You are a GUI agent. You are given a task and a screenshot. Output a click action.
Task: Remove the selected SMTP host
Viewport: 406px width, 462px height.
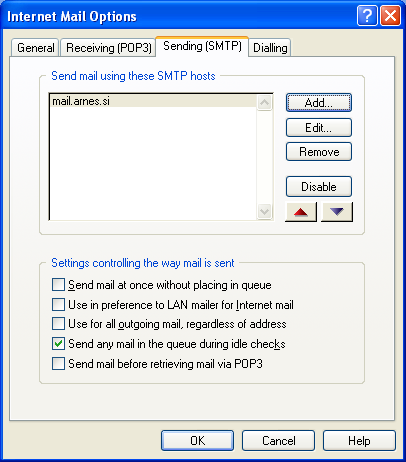coord(319,152)
